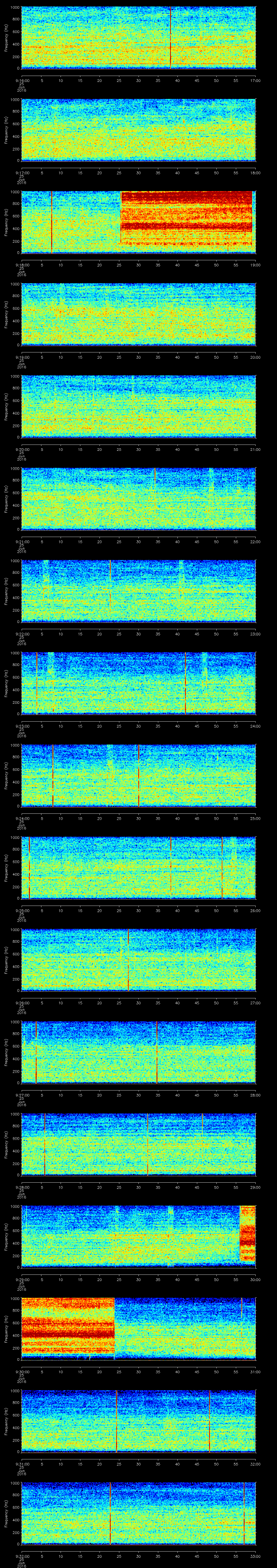The height and width of the screenshot is (1568, 277).
Task: Click the vertical red line near 35 s in the 9:27:00 panel
Action: [157, 1052]
